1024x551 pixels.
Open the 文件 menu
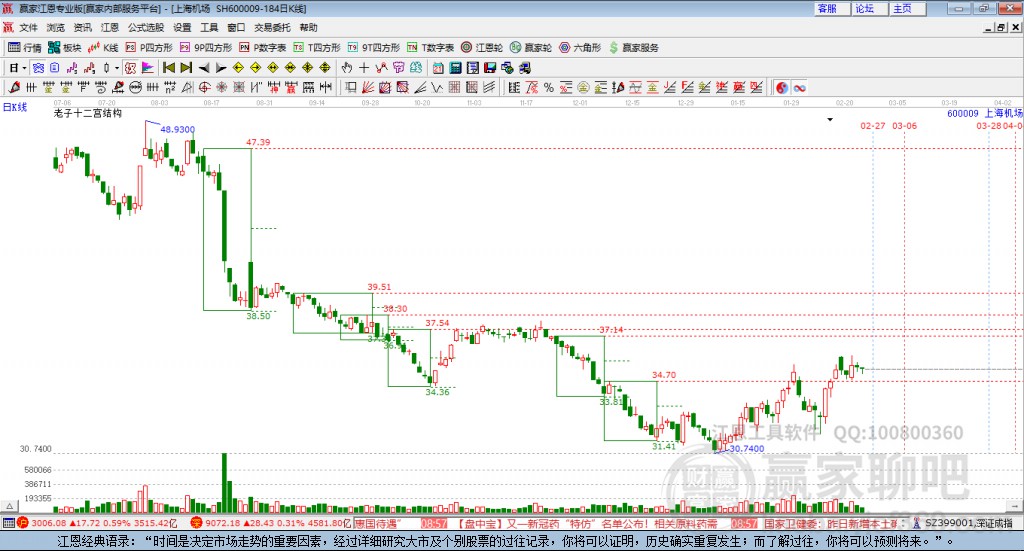coord(29,27)
